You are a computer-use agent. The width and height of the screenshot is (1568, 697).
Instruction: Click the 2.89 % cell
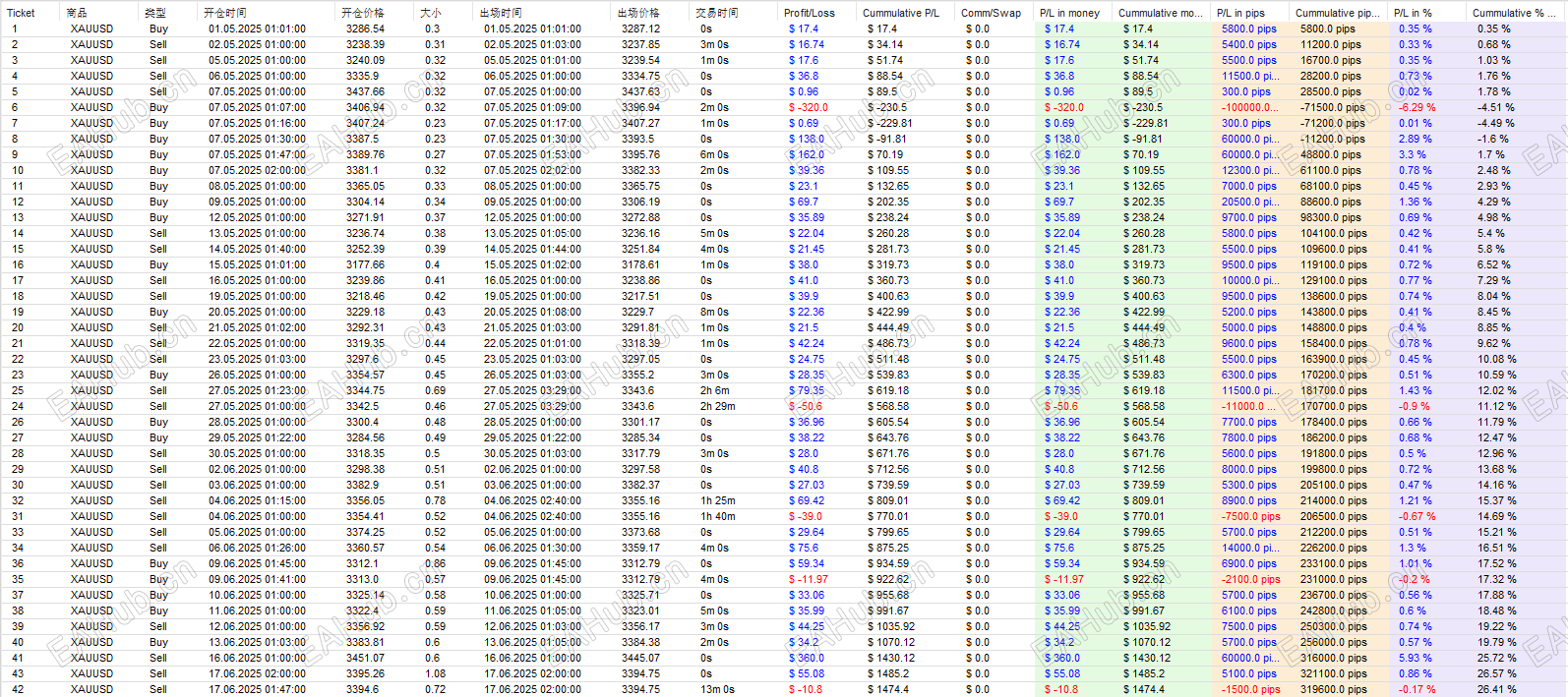1416,139
